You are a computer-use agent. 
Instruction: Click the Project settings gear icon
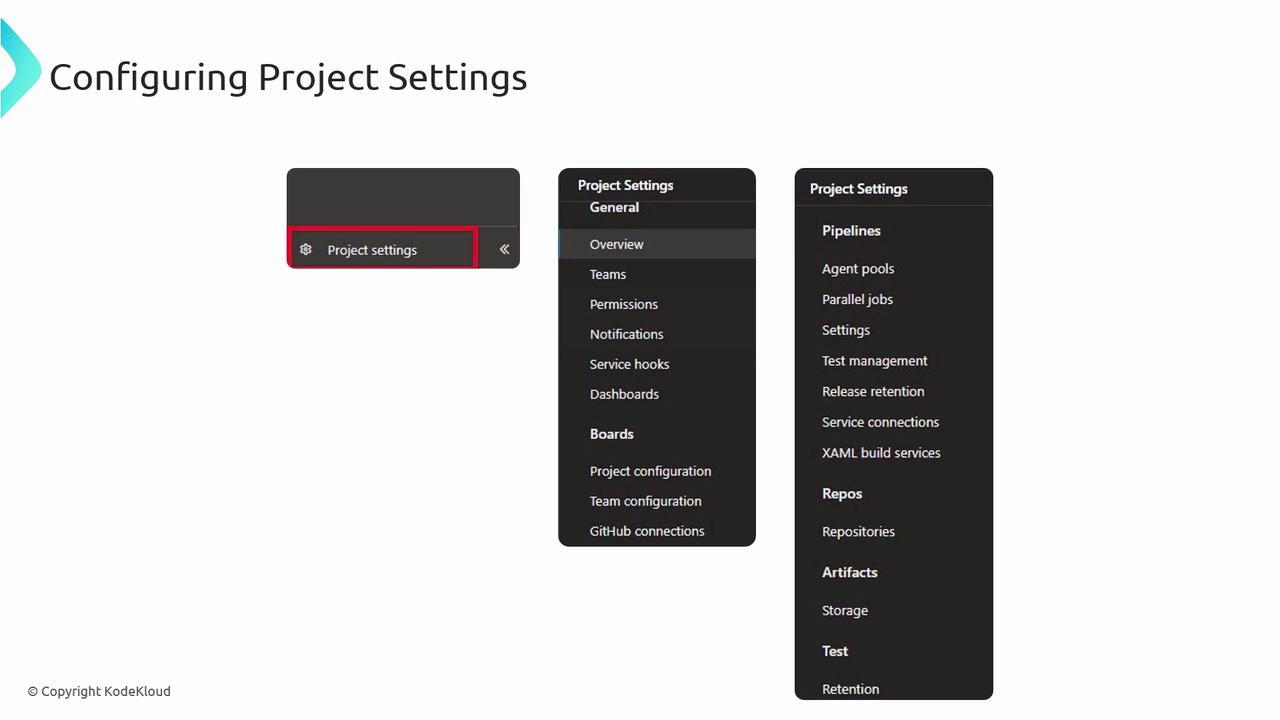point(306,250)
